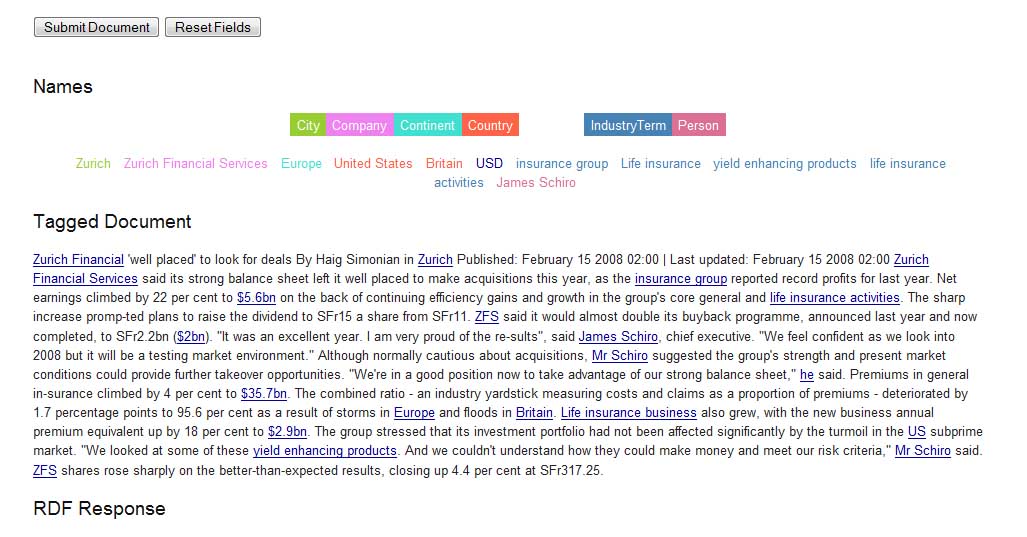Open the 'he' link before 'said. Premiums'

807,374
